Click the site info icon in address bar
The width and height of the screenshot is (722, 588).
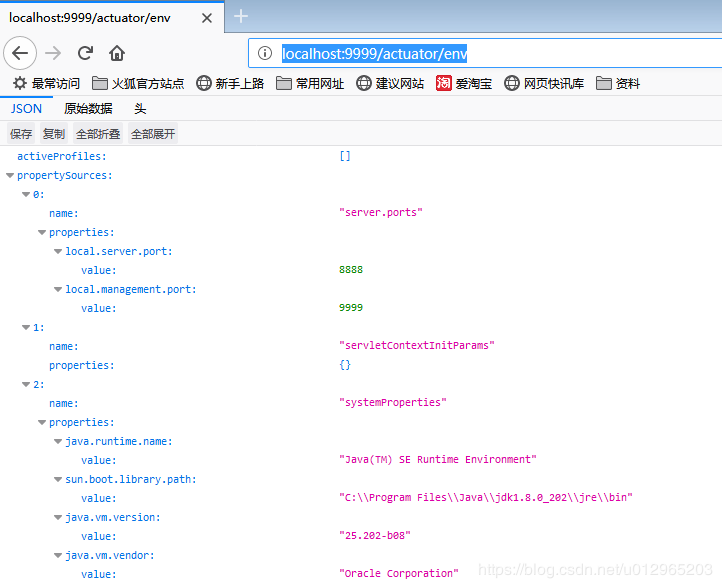tap(265, 54)
